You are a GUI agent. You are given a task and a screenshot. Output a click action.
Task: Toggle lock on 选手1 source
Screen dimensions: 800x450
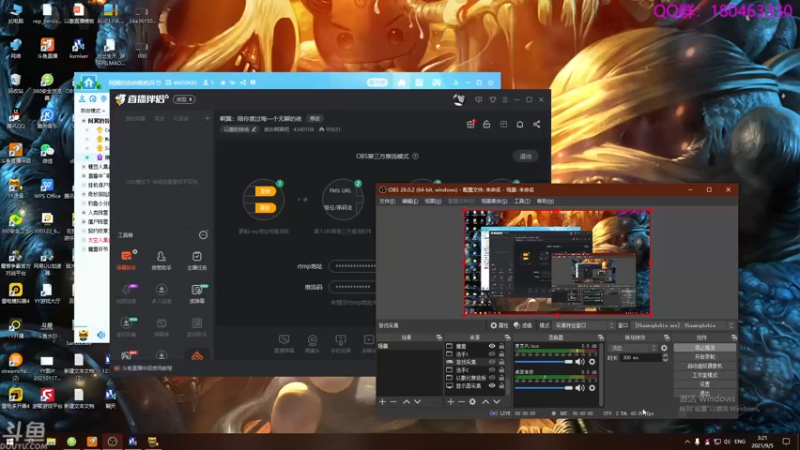pos(502,354)
